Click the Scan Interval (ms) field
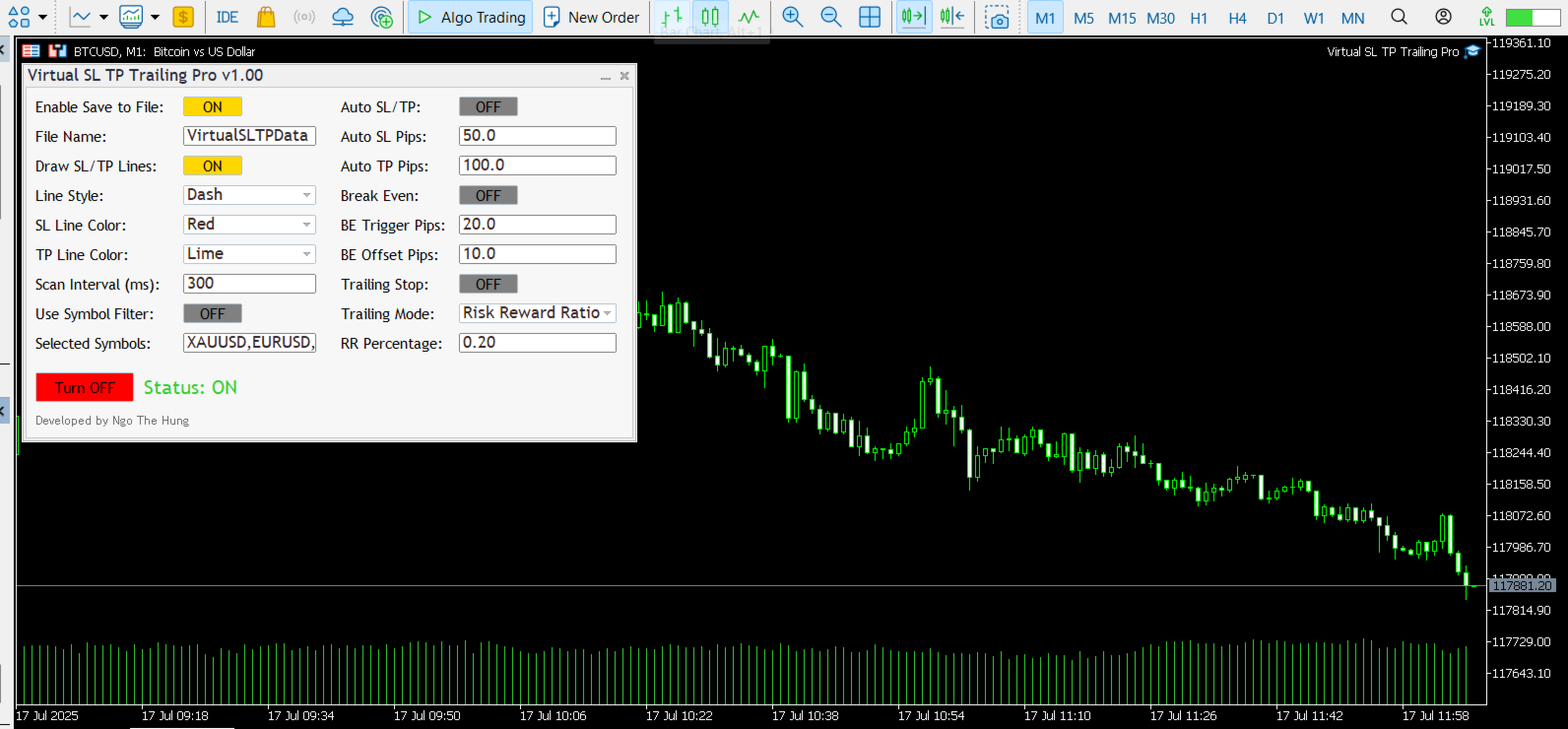The width and height of the screenshot is (1568, 729). point(249,284)
